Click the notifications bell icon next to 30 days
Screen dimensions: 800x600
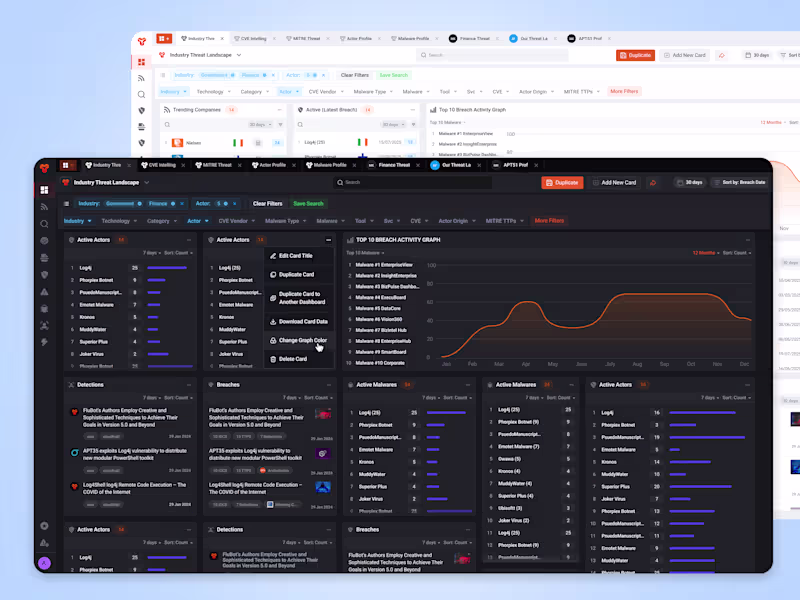pyautogui.click(x=653, y=183)
